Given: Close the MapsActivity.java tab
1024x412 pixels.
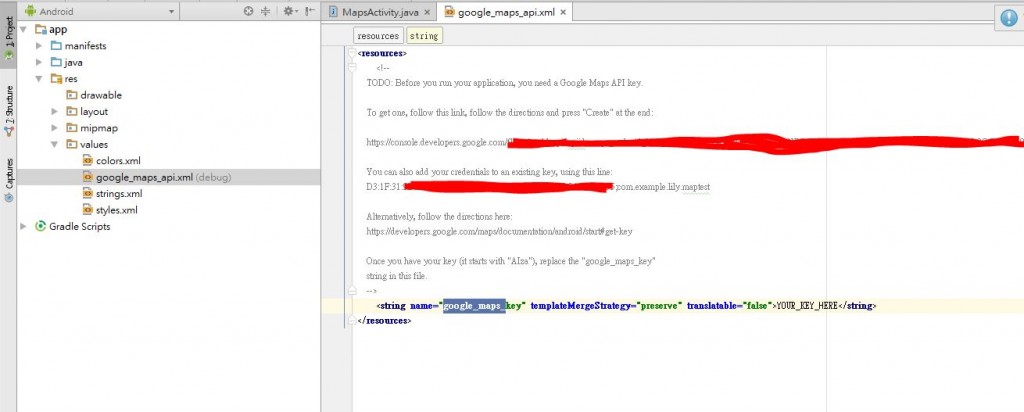Looking at the screenshot, I should click(x=427, y=12).
